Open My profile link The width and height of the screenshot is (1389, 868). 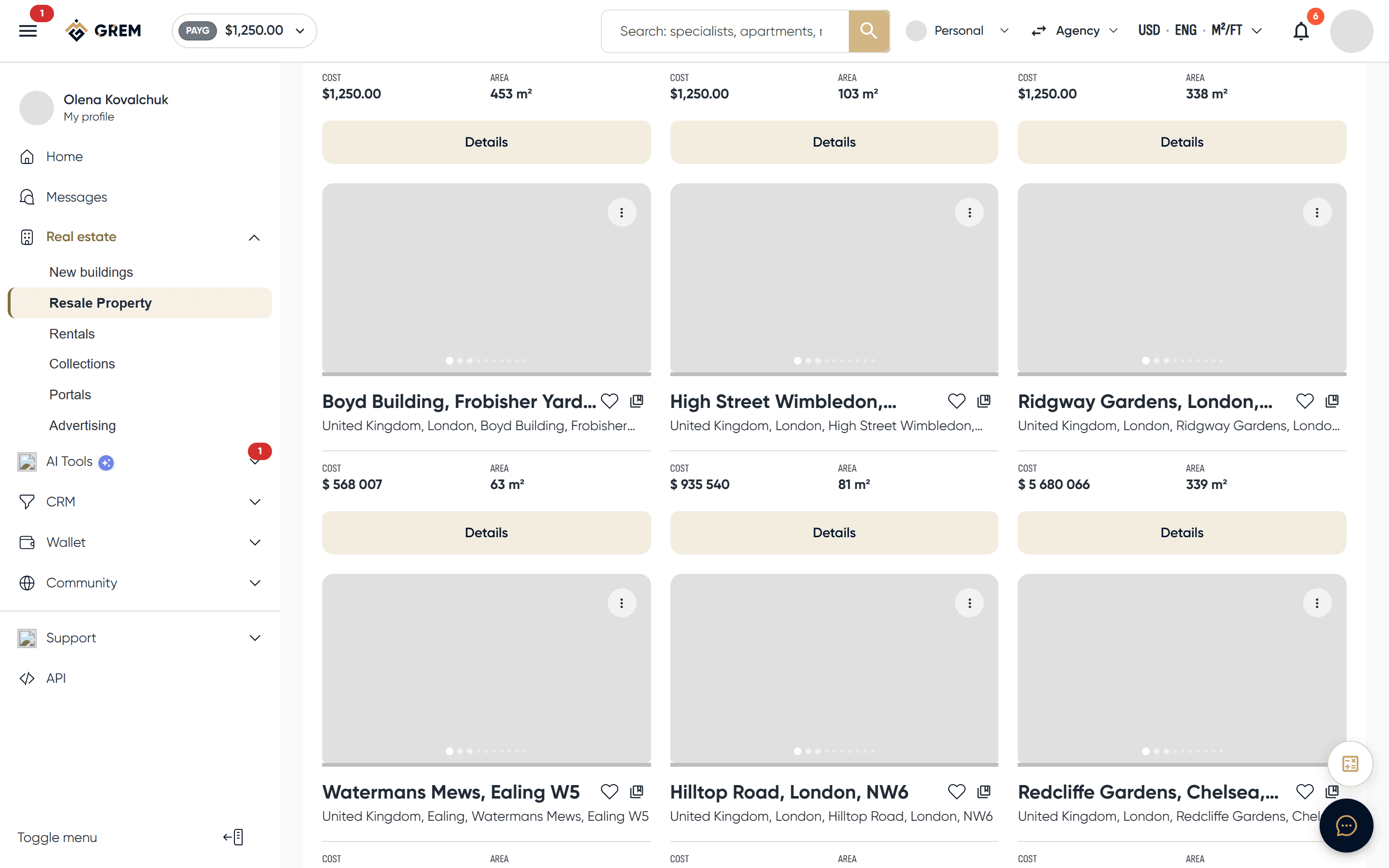point(89,117)
